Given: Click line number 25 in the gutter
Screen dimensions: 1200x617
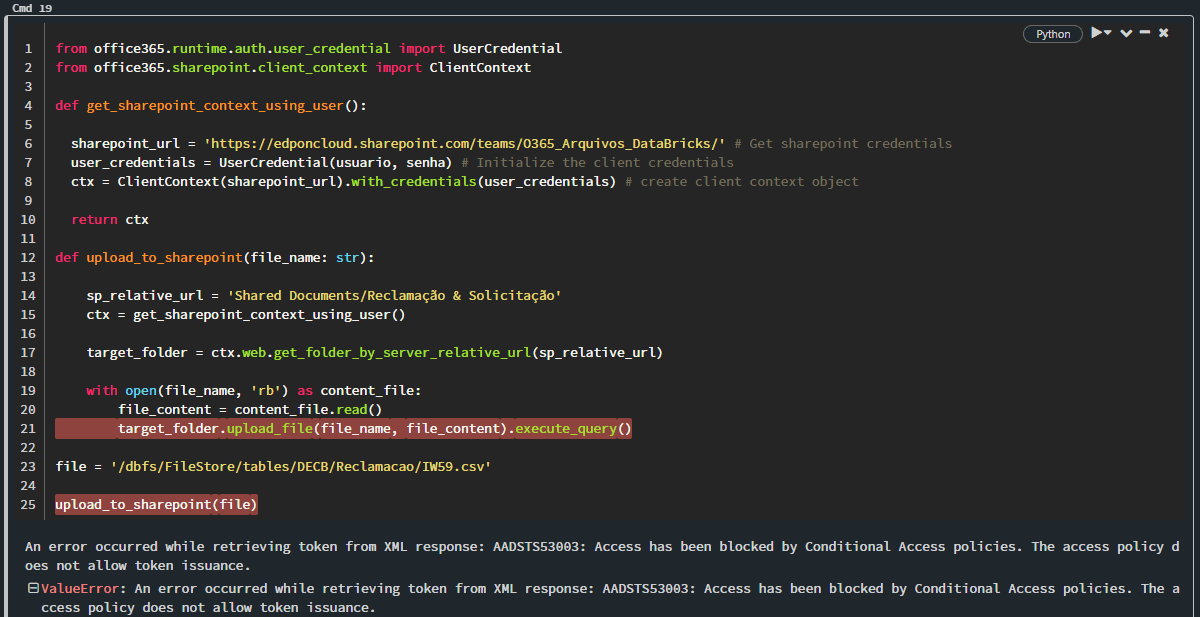Looking at the screenshot, I should (27, 505).
